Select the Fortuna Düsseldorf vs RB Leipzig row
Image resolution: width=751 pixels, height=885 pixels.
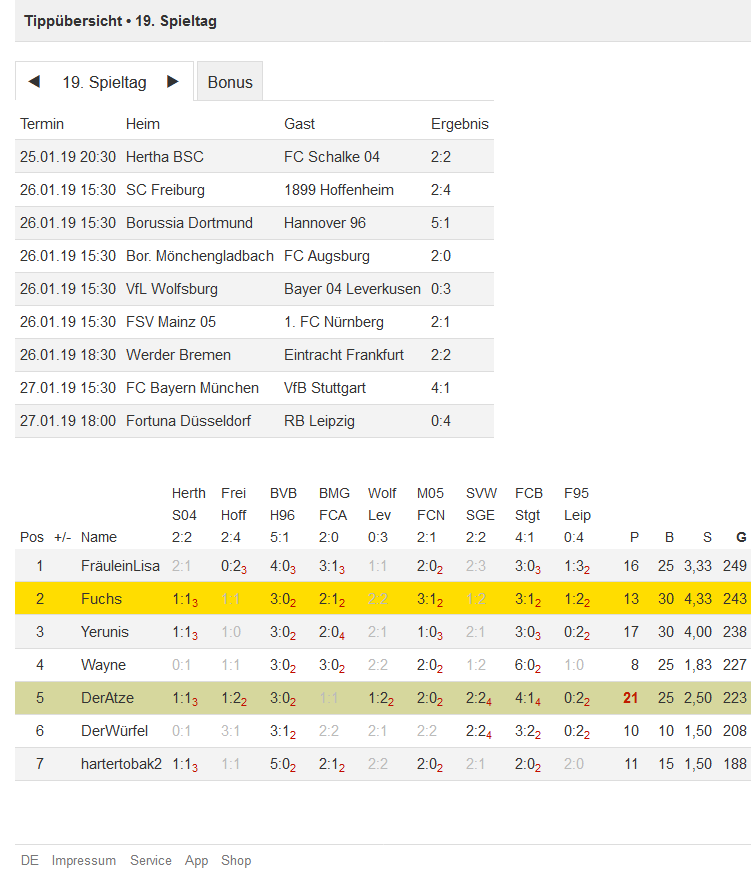point(254,421)
